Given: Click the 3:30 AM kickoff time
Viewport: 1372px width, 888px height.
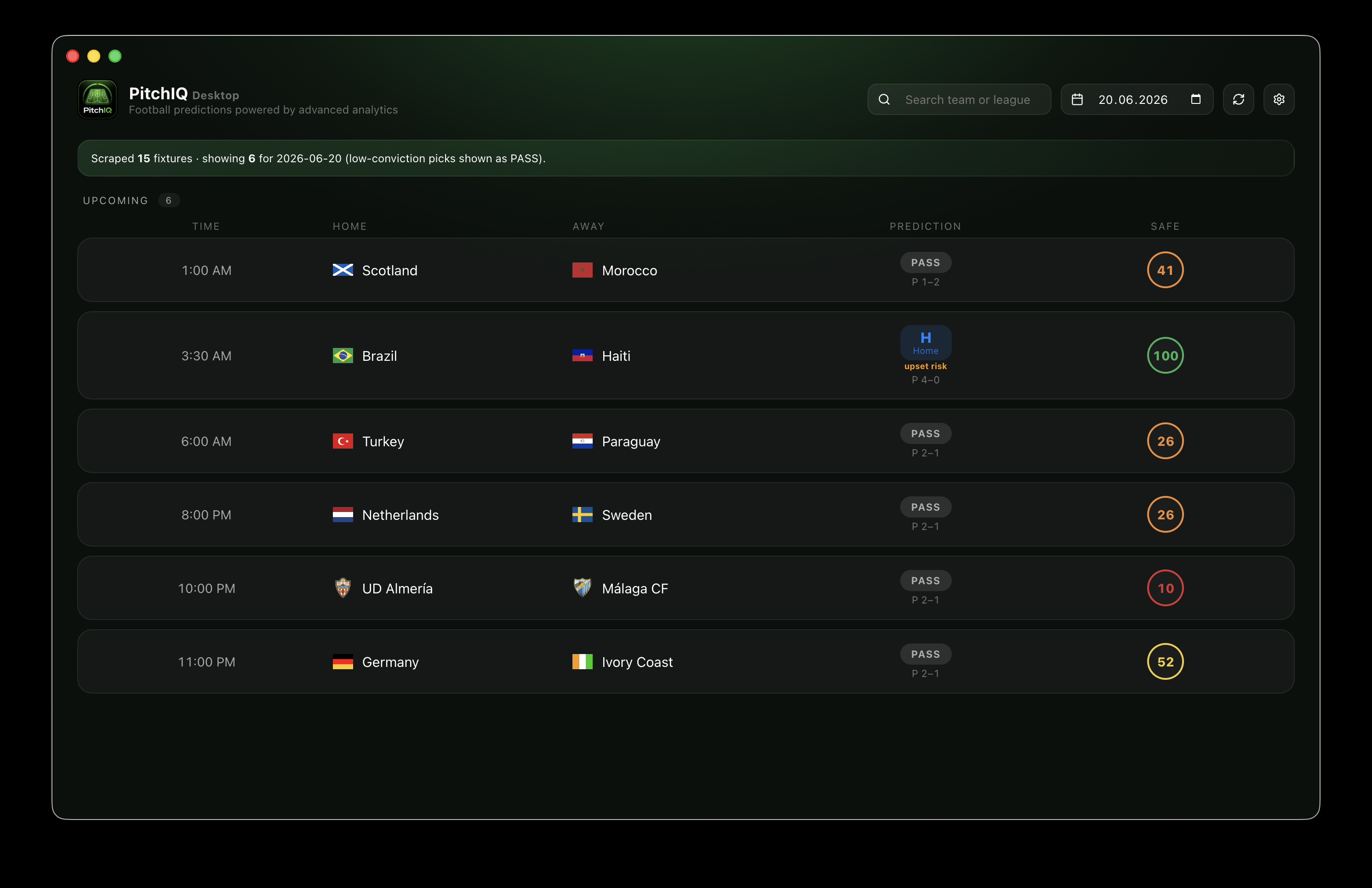Looking at the screenshot, I should click(206, 356).
